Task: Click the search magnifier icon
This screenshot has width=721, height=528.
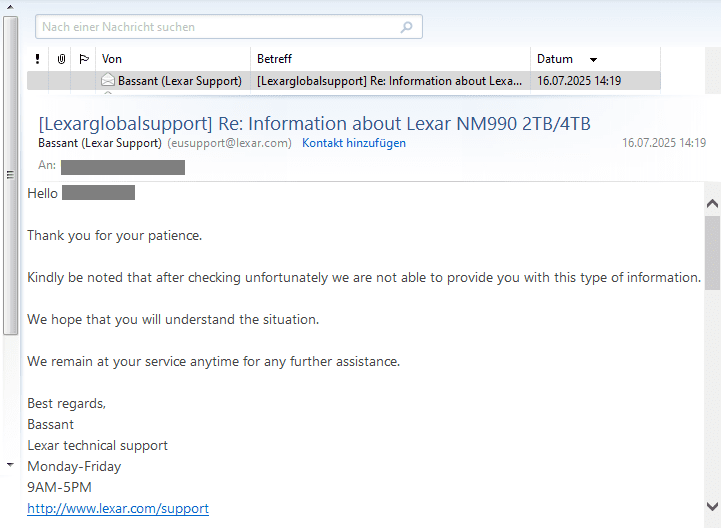Action: [x=407, y=27]
